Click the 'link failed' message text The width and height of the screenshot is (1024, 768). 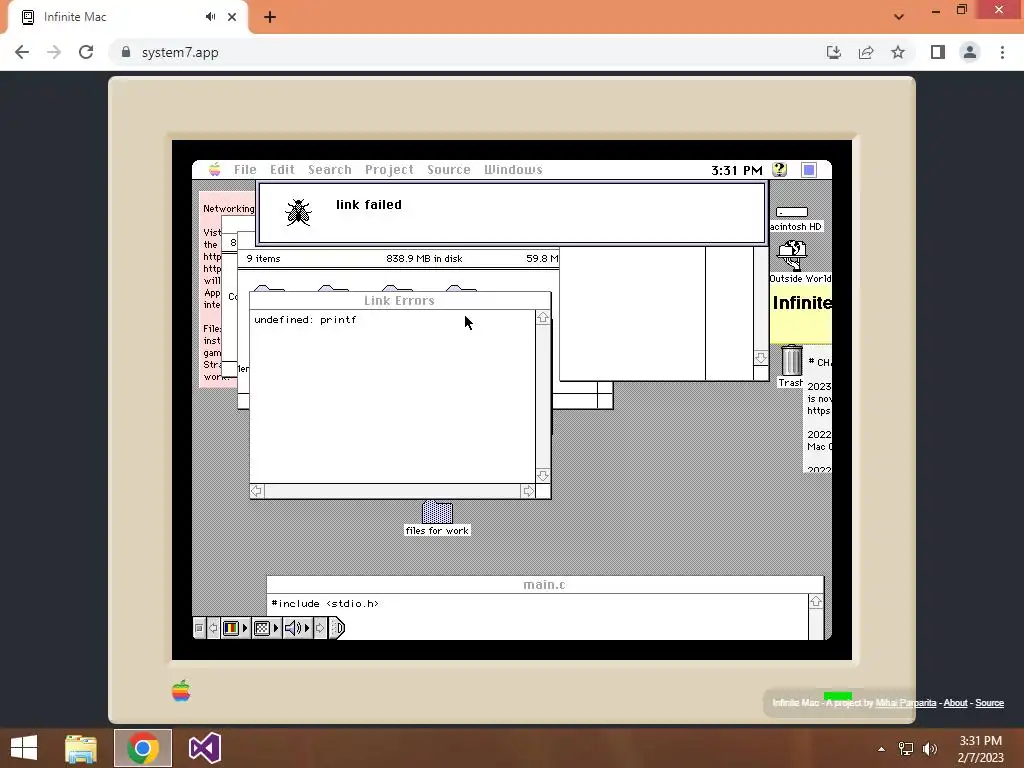[369, 204]
